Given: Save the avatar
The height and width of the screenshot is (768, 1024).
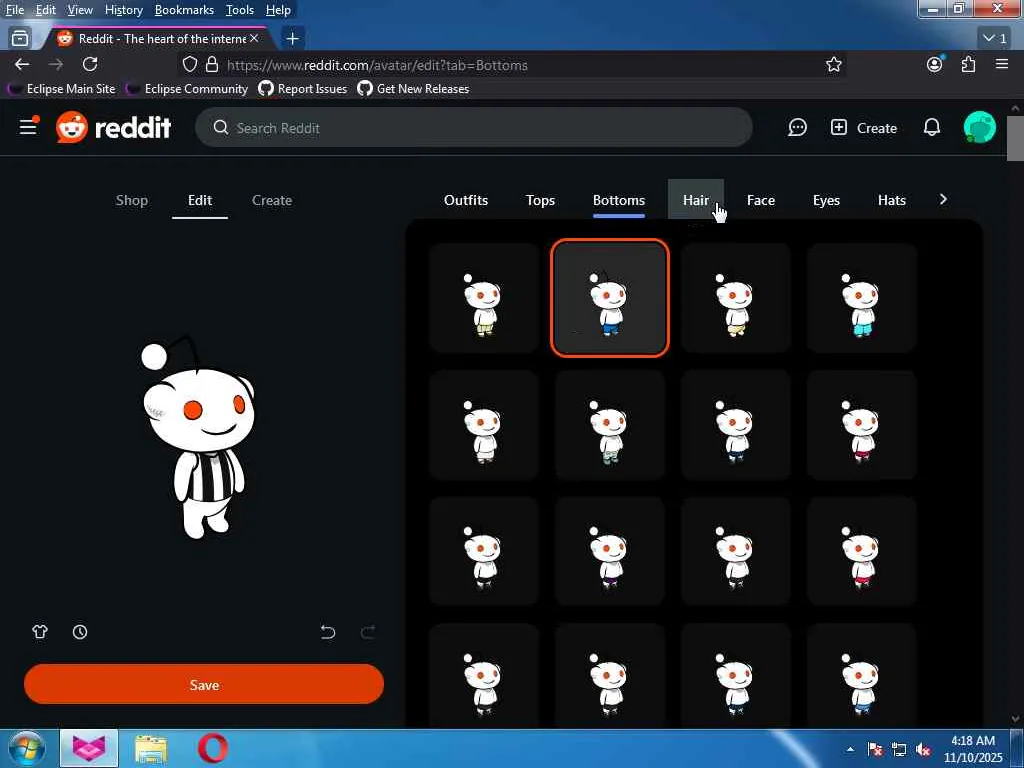Looking at the screenshot, I should tap(204, 684).
